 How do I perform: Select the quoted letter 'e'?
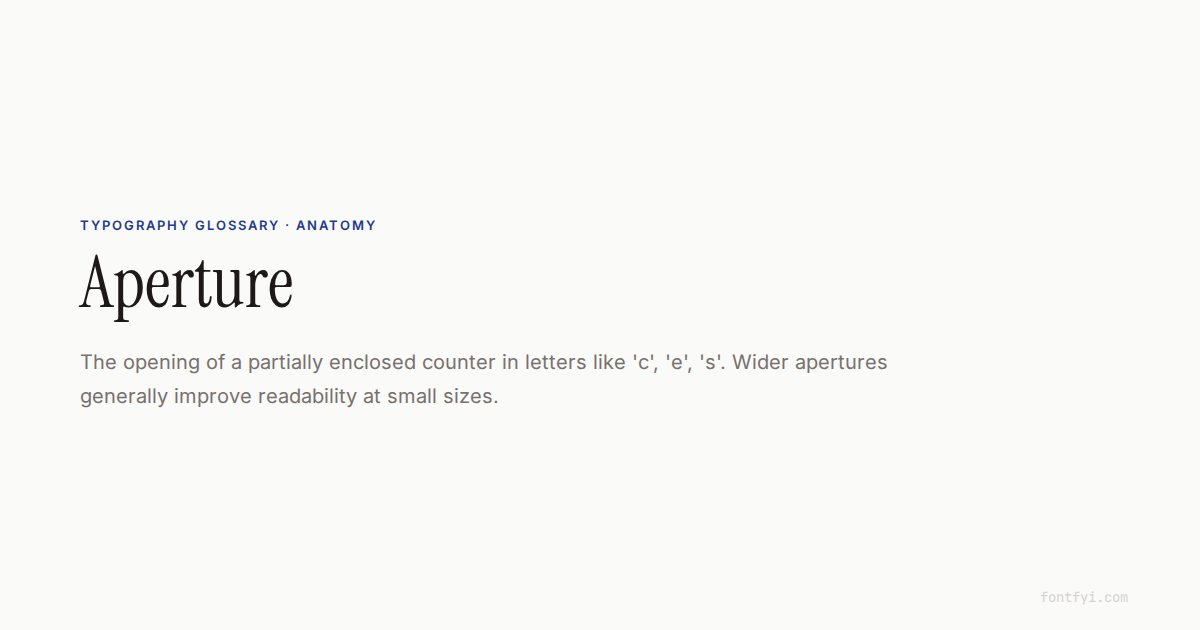coord(677,362)
